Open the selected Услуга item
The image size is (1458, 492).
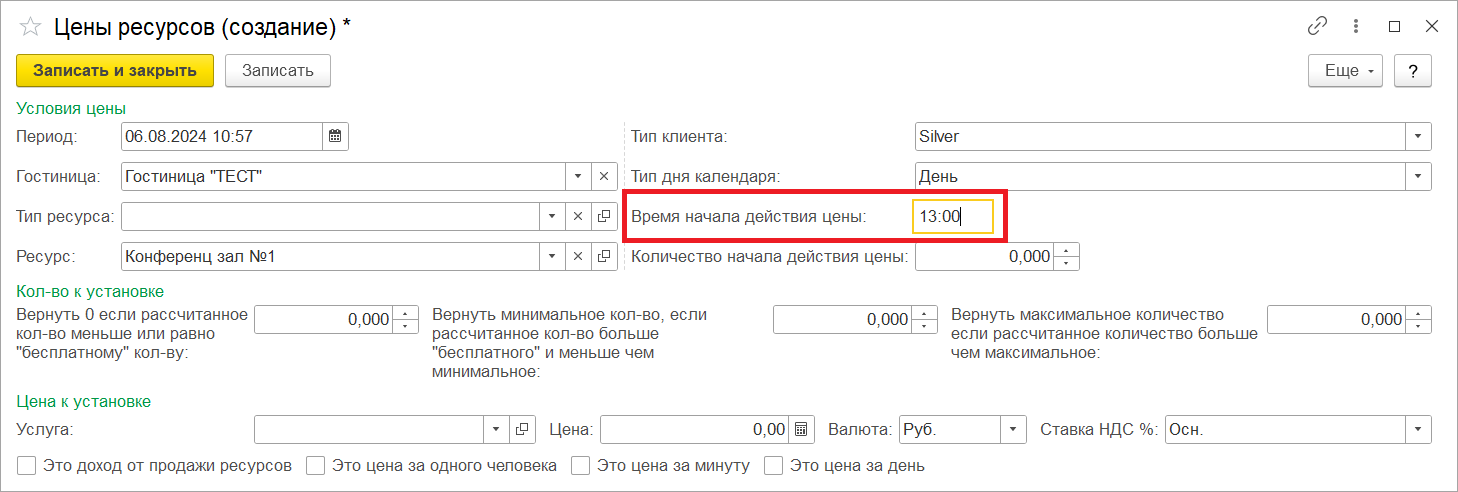click(x=522, y=430)
